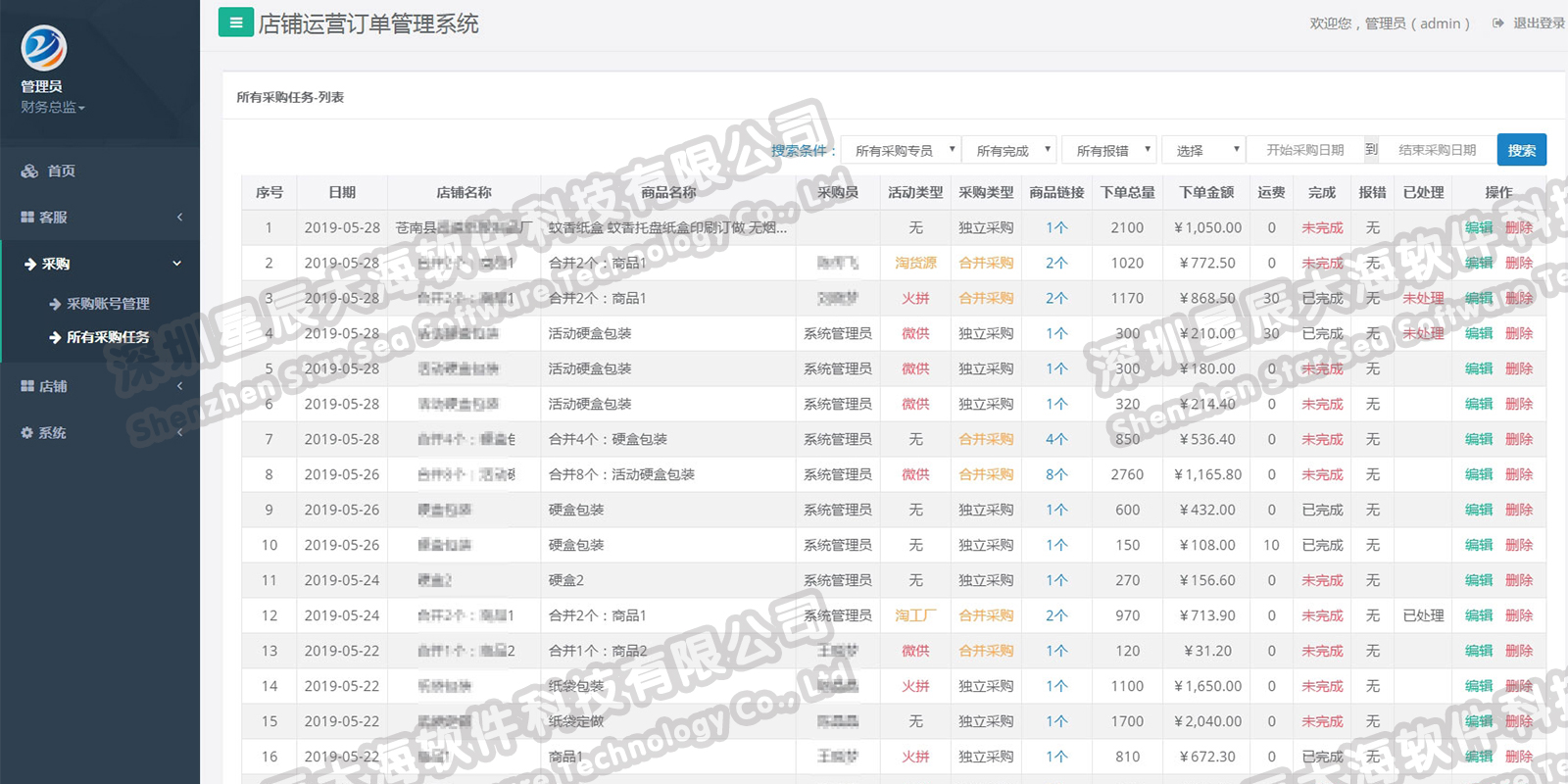Image resolution: width=1568 pixels, height=784 pixels.
Task: Open the 所有完成 status dropdown
Action: click(1009, 150)
